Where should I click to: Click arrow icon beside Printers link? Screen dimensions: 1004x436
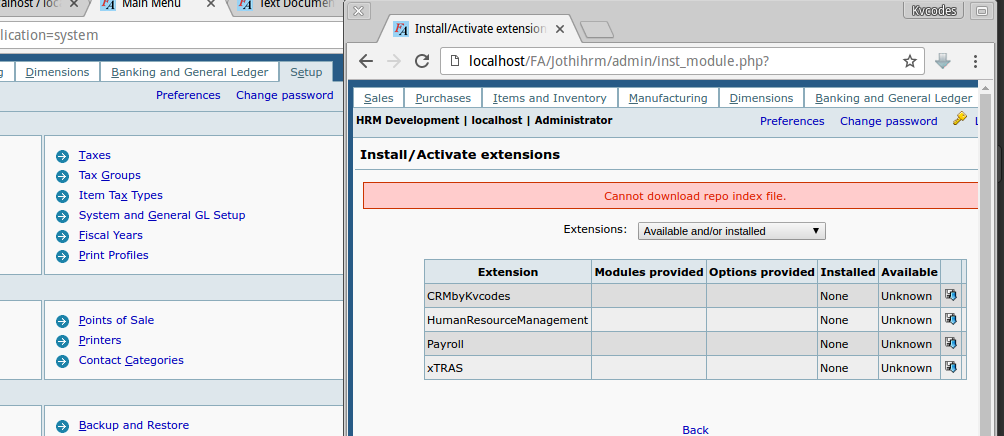tap(62, 341)
